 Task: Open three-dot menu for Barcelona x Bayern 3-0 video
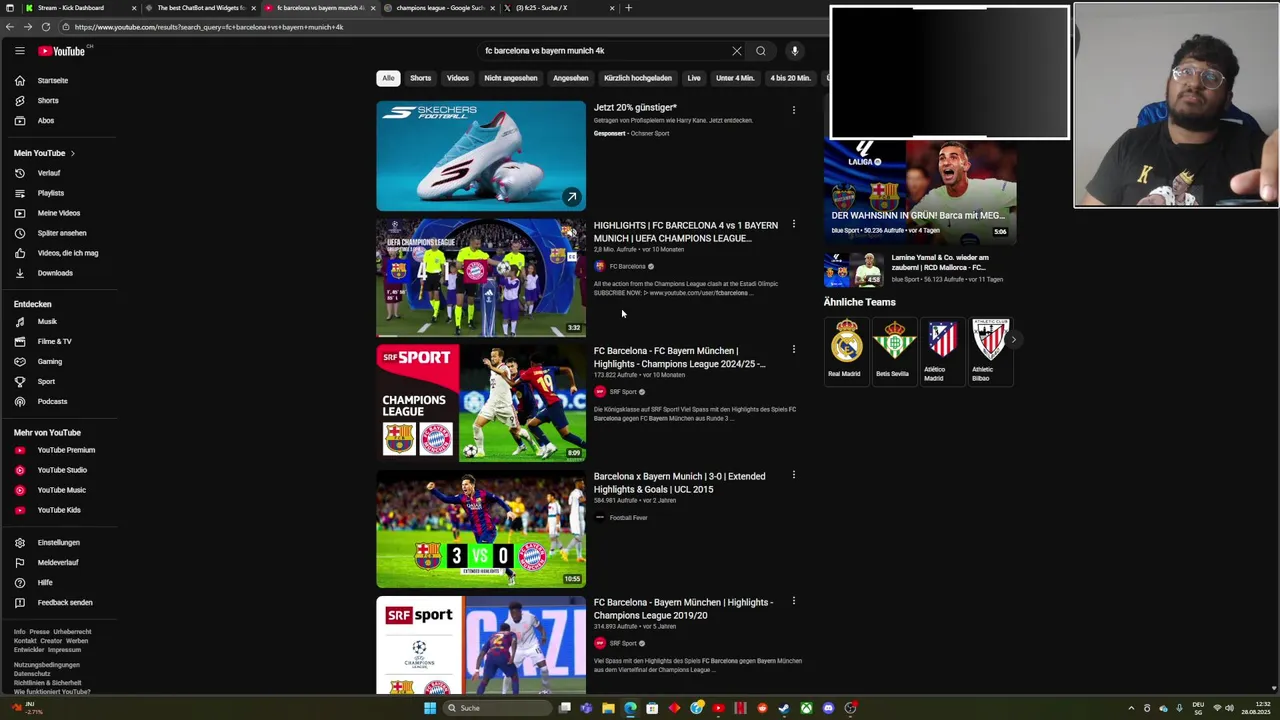794,475
